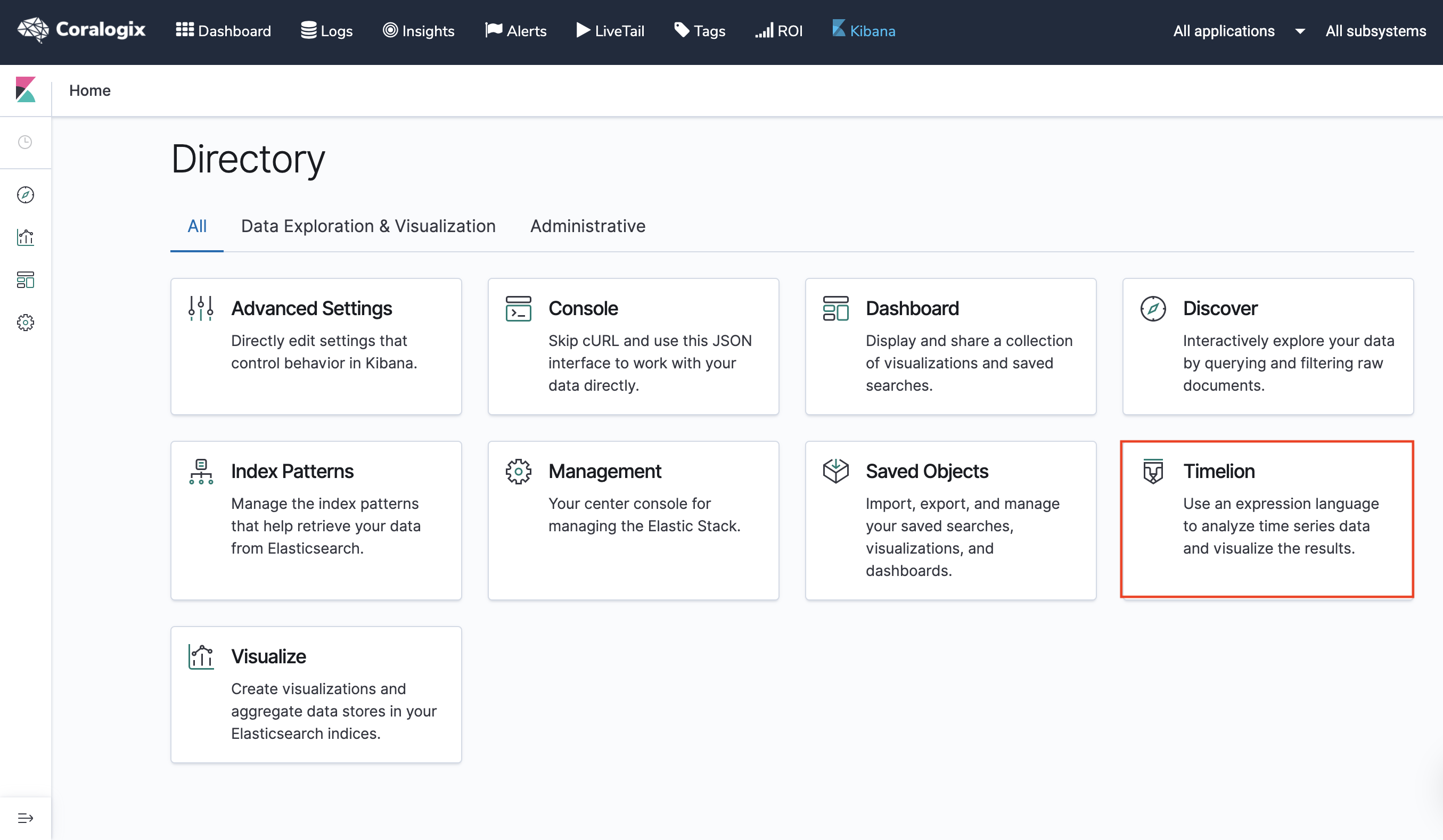This screenshot has width=1443, height=840.
Task: Open the Kibana logo home icon
Action: [x=25, y=90]
